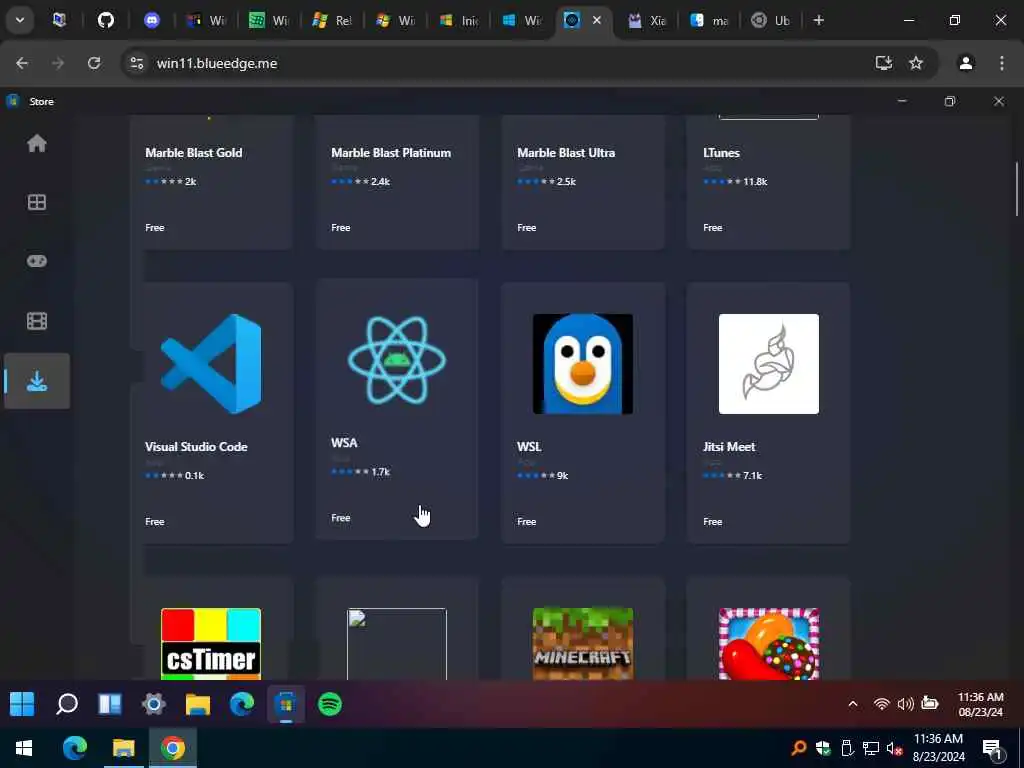The width and height of the screenshot is (1024, 768).
Task: Open the inner taskbar Edge icon
Action: click(242, 704)
